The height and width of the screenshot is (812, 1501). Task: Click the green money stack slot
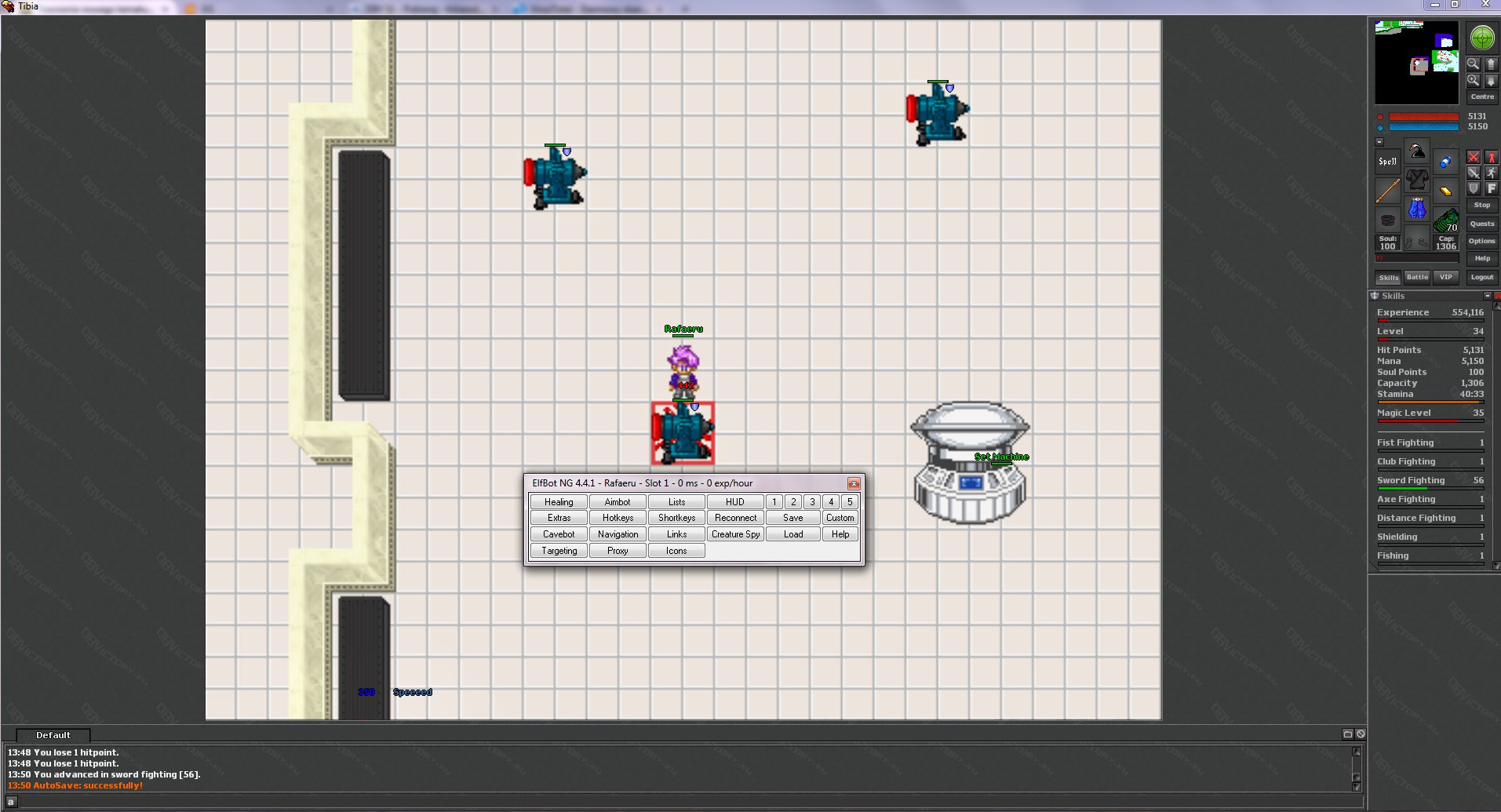click(x=1446, y=220)
